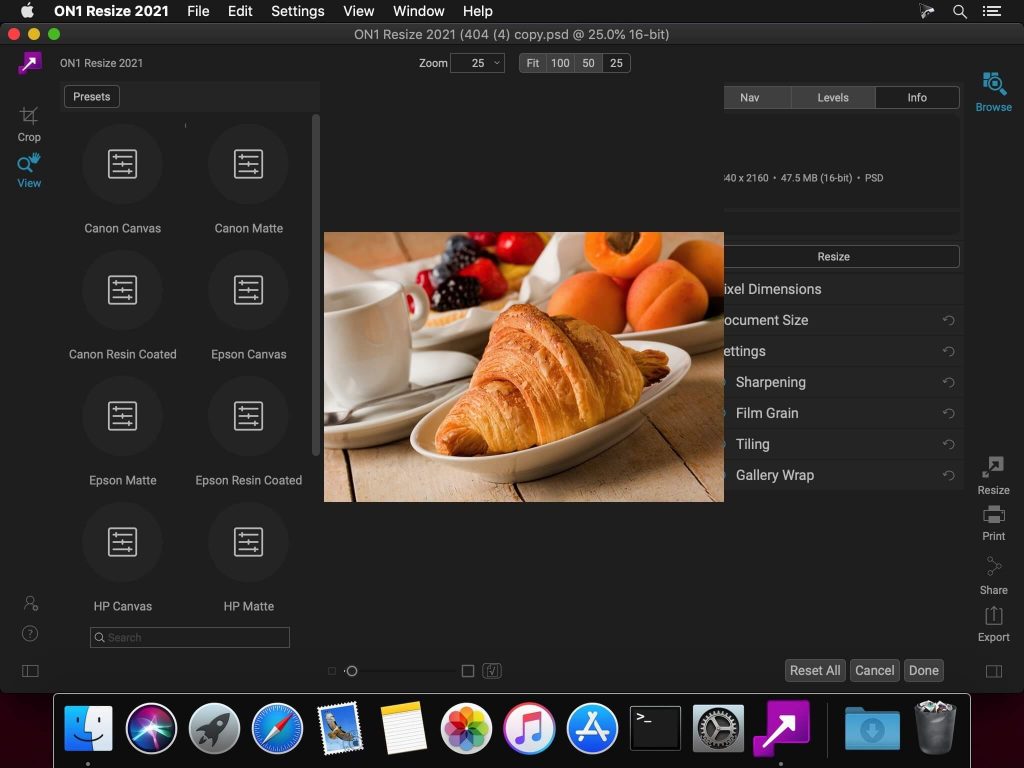Click the user account icon above Help
This screenshot has height=768, width=1024.
pos(30,603)
